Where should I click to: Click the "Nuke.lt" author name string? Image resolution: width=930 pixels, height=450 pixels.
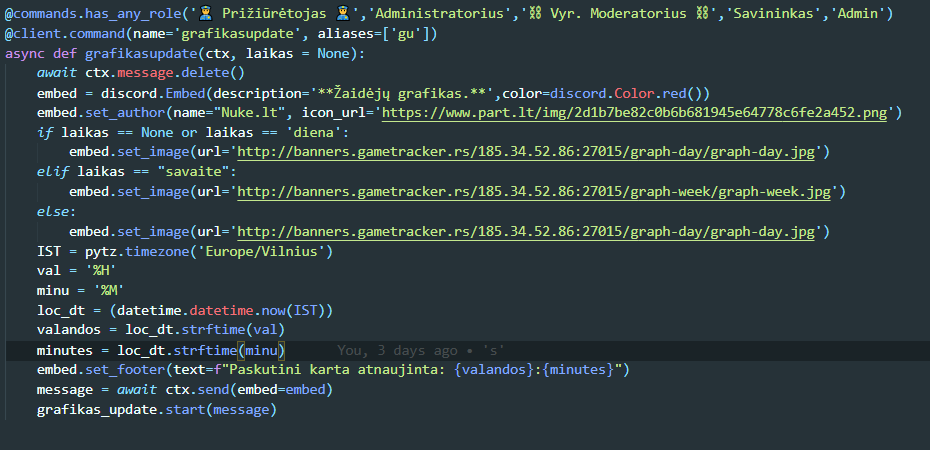[253, 113]
